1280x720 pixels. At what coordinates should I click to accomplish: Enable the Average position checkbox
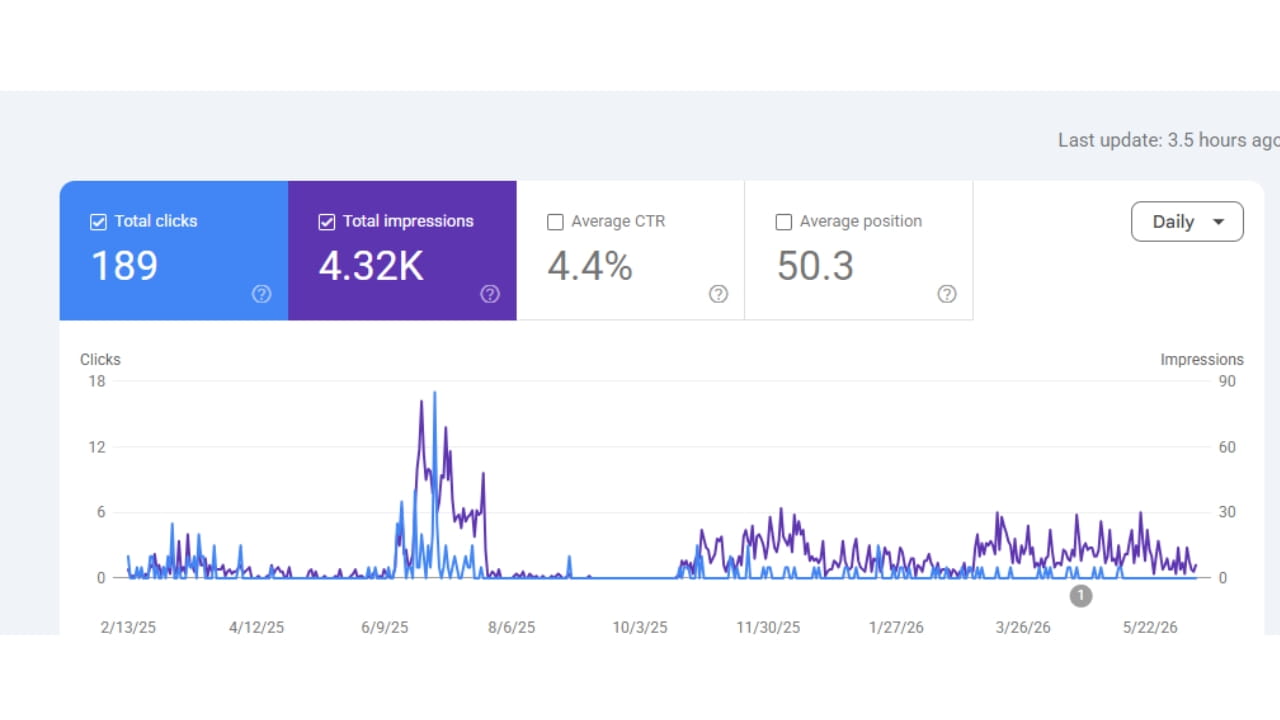(x=784, y=222)
